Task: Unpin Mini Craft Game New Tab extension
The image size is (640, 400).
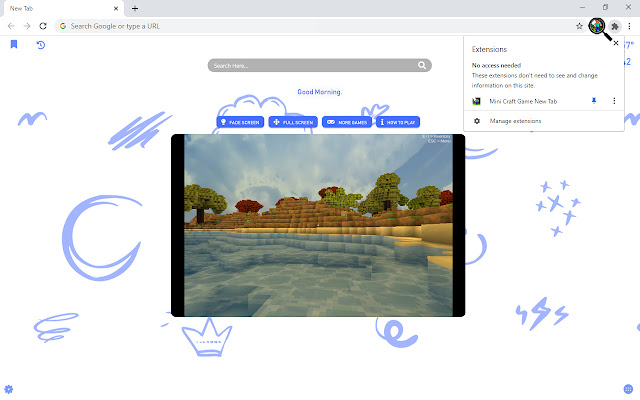Action: pos(594,101)
